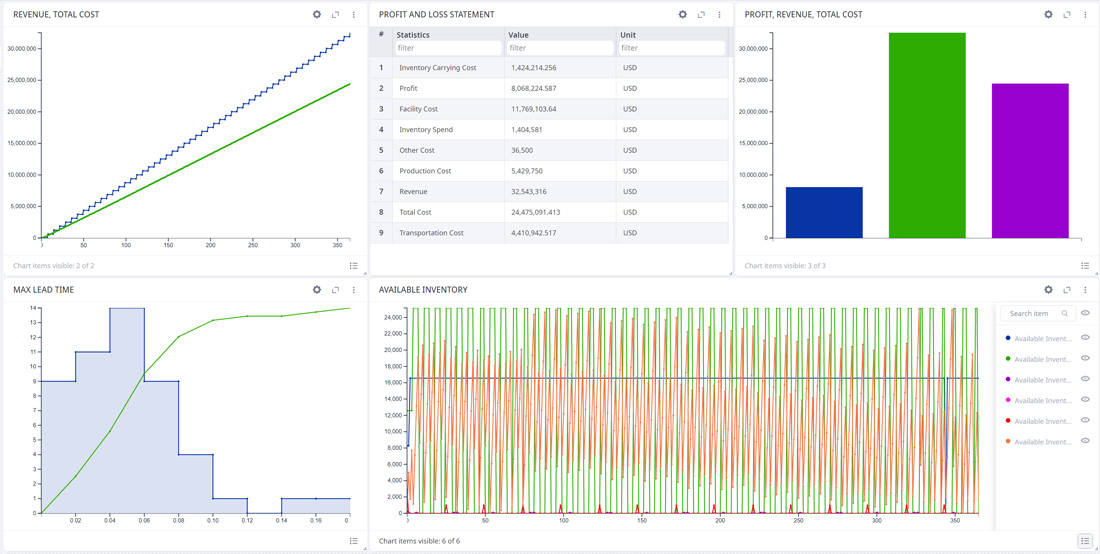Click the blue Profit bar in bar chart
The height and width of the screenshot is (554, 1100).
click(824, 212)
